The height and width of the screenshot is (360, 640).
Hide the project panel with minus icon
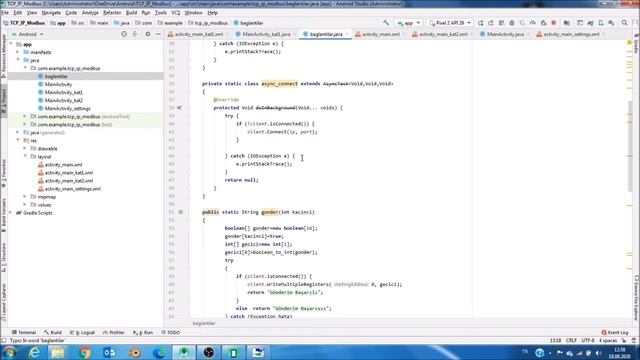click(x=158, y=34)
